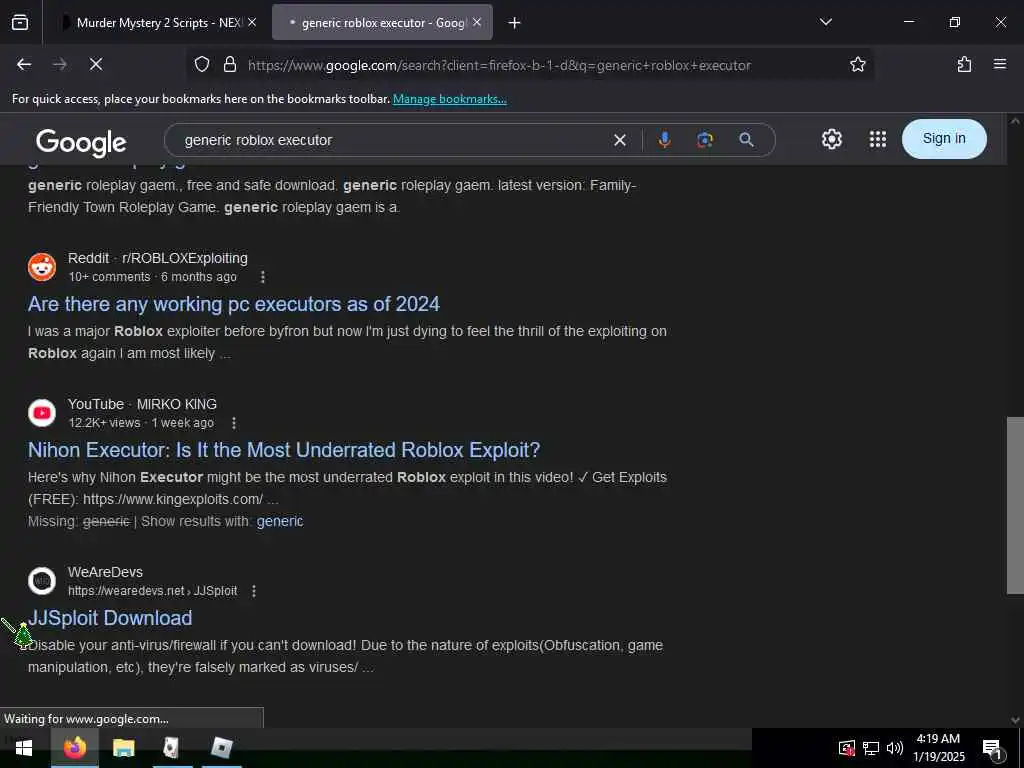Viewport: 1024px width, 768px height.
Task: Open more options for Reddit result
Action: [x=263, y=277]
